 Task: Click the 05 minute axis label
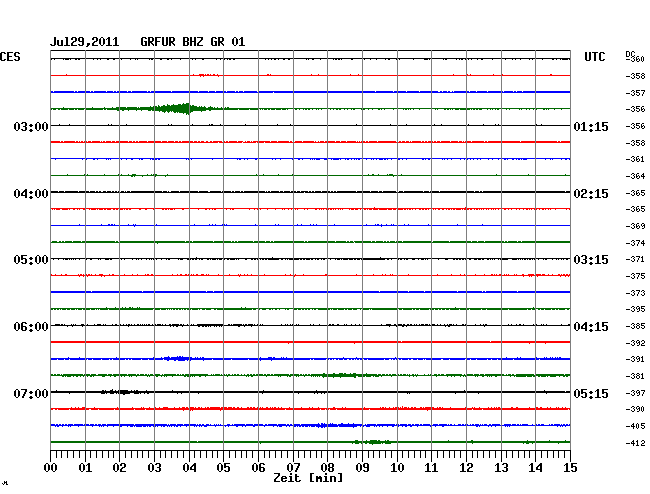pyautogui.click(x=223, y=468)
